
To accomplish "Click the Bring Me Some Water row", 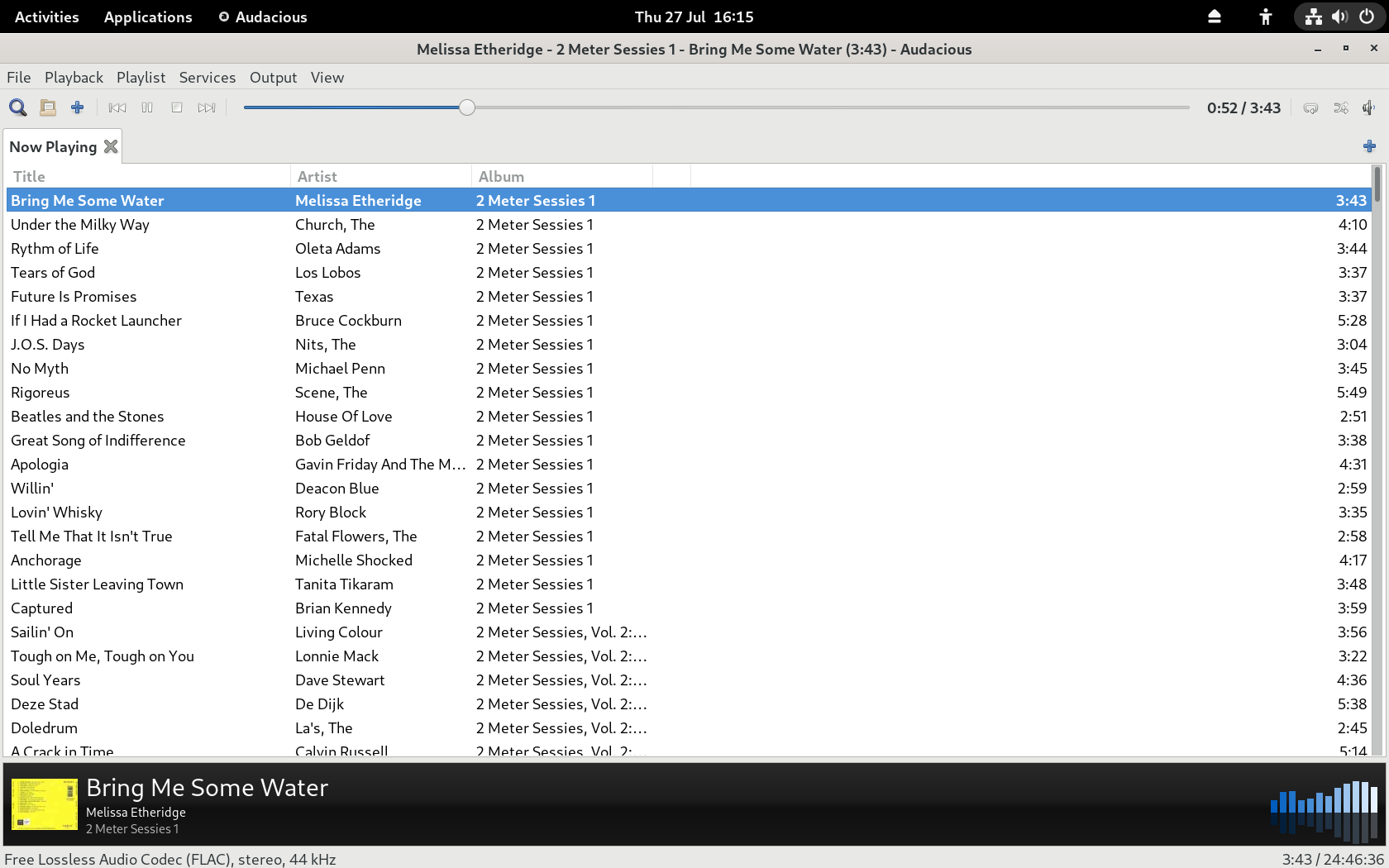I will click(x=689, y=200).
